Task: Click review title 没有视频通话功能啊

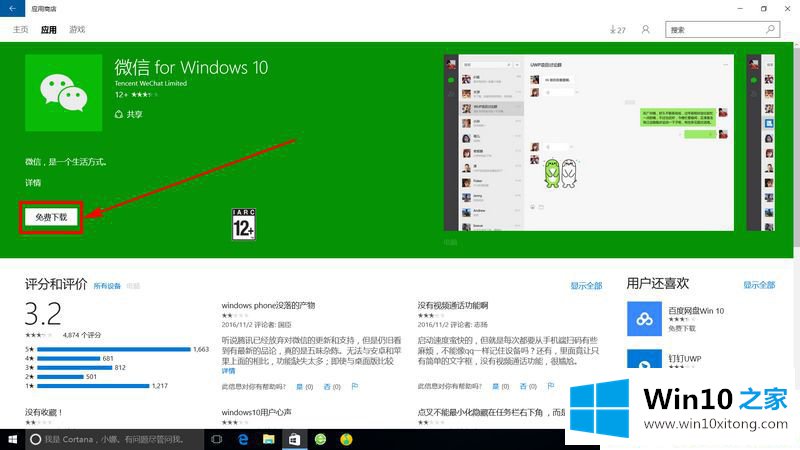Action: pos(453,306)
